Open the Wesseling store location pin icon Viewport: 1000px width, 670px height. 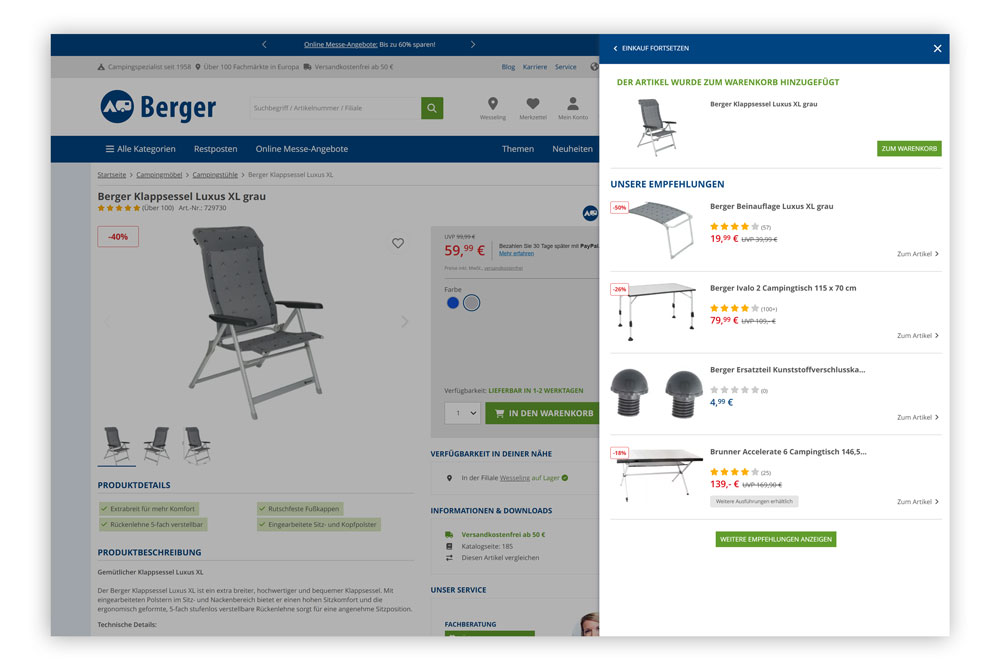coord(492,103)
